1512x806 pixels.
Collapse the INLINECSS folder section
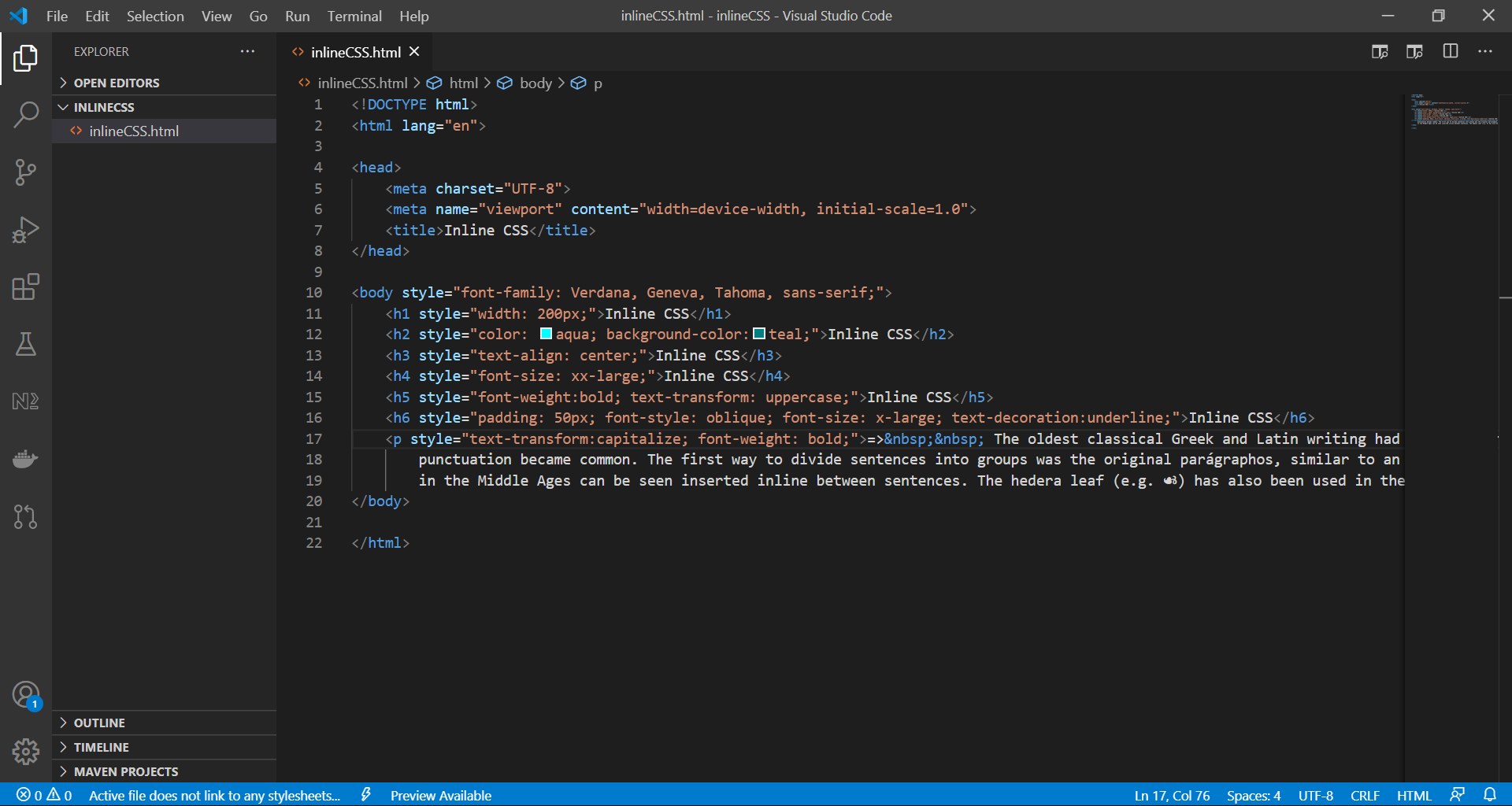tap(103, 107)
